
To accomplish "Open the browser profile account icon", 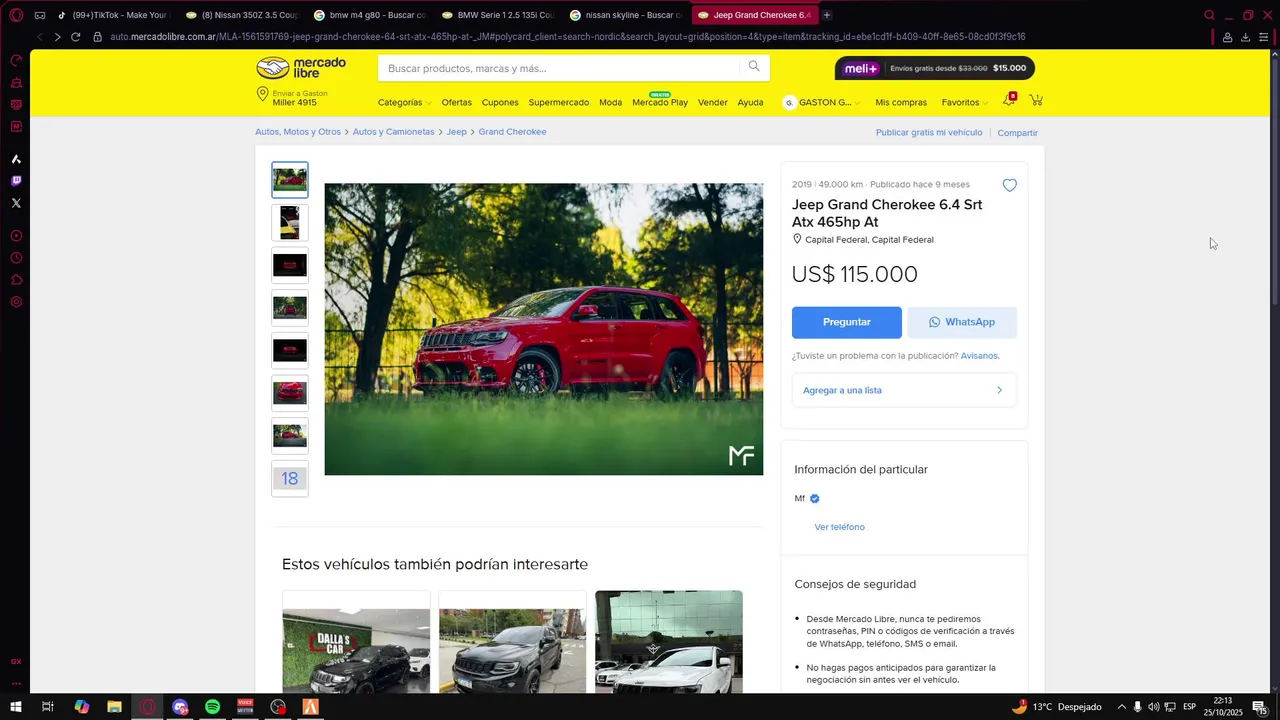I will tap(1227, 37).
